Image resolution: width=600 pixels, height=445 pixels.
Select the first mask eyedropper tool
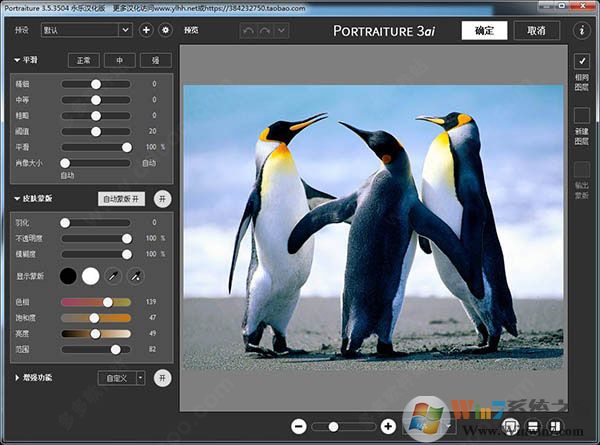click(115, 275)
